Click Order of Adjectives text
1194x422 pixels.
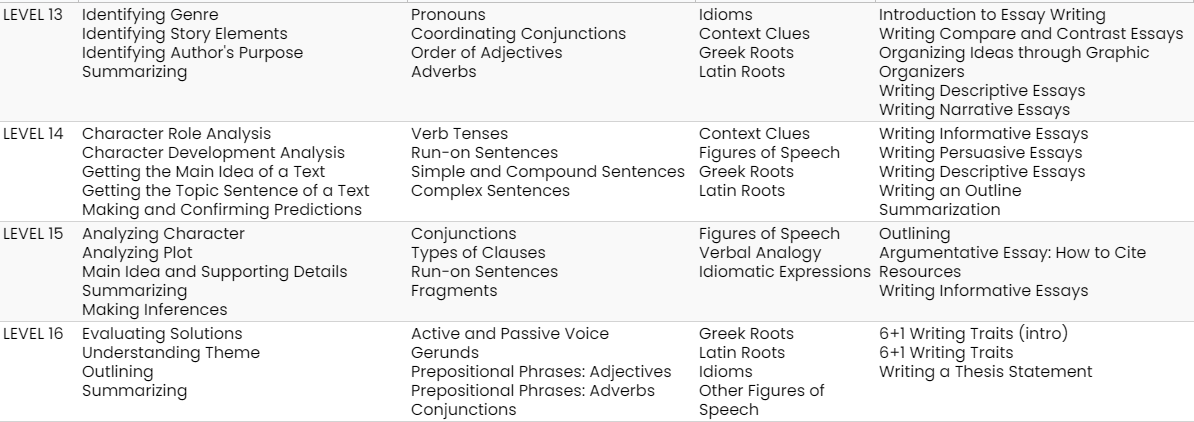point(487,53)
